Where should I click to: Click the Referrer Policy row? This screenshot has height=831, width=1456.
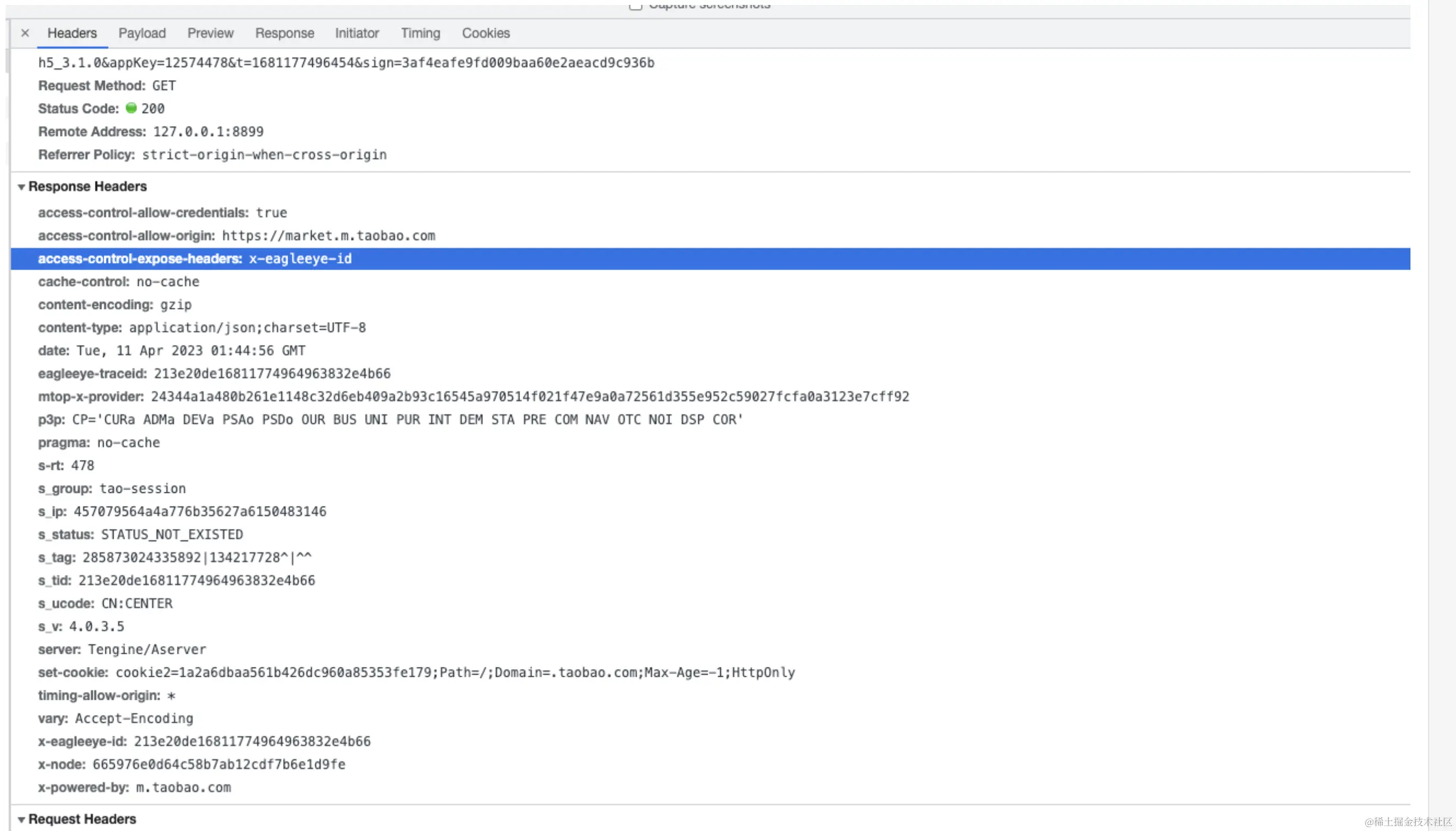tap(212, 155)
